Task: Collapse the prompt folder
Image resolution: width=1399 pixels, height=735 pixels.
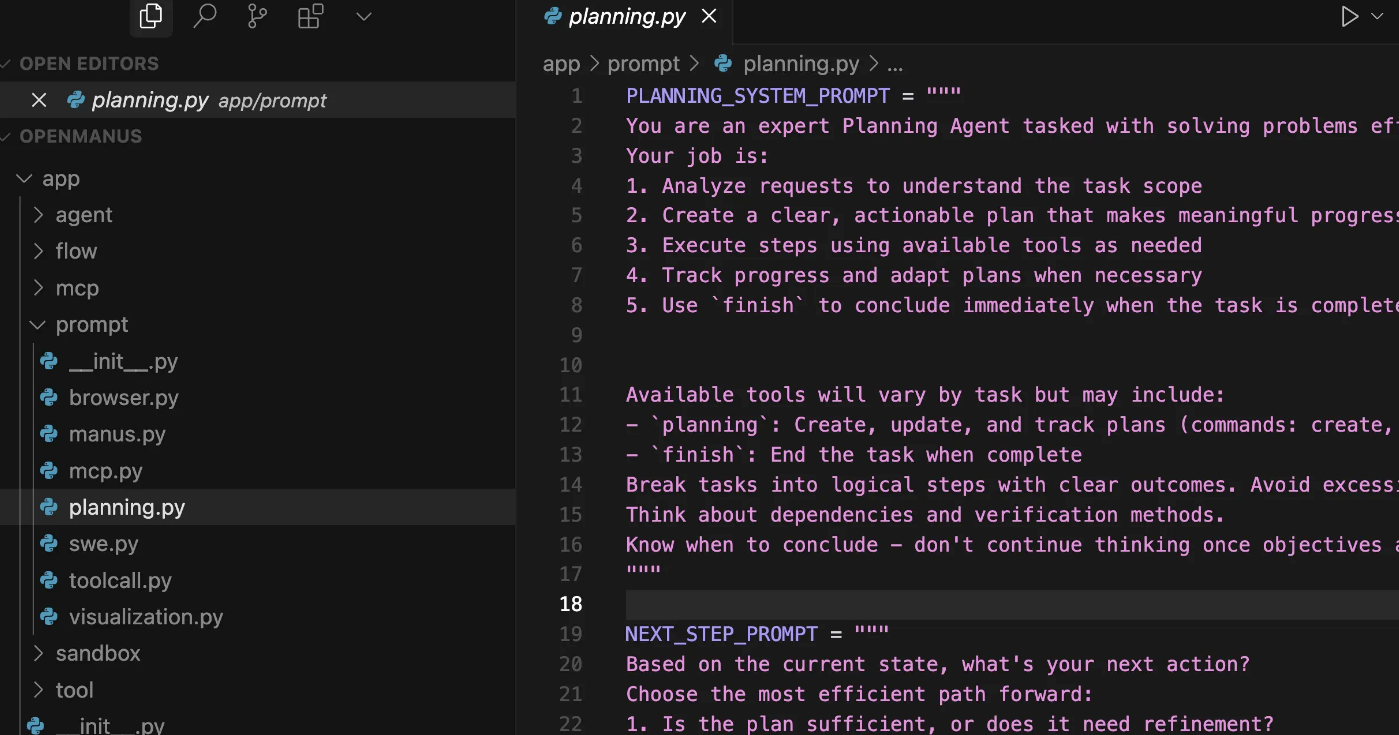Action: pyautogui.click(x=92, y=325)
